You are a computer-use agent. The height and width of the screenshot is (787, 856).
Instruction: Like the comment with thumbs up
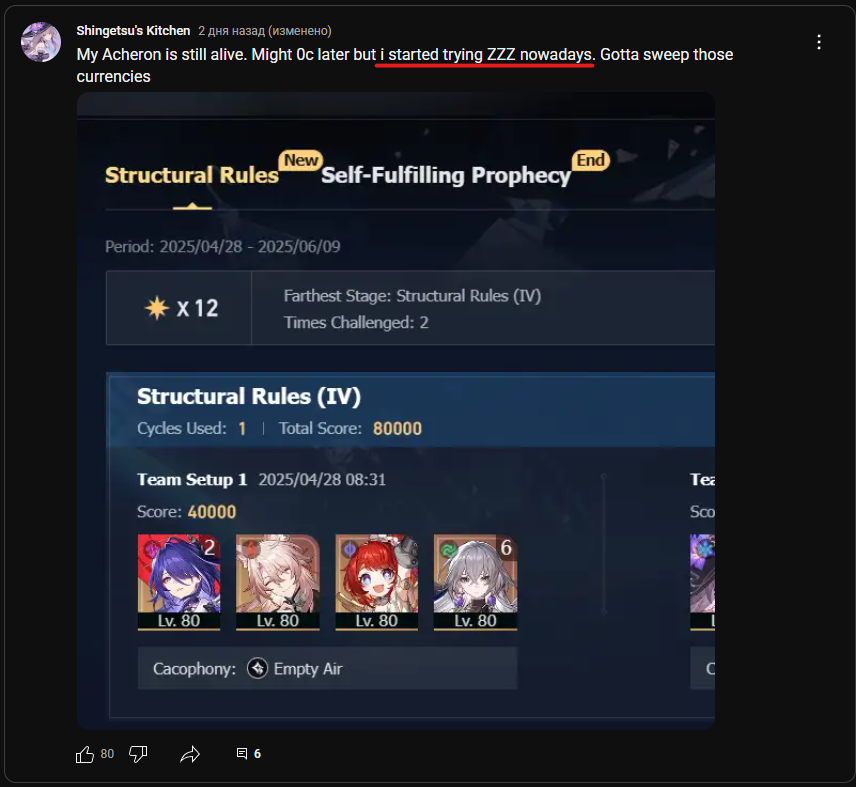click(85, 754)
